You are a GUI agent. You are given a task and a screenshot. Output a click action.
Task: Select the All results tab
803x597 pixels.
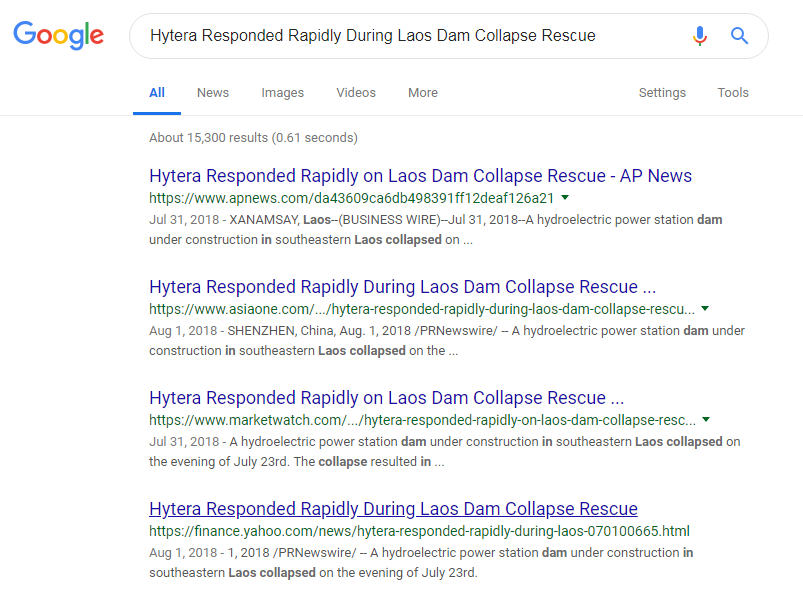(157, 93)
